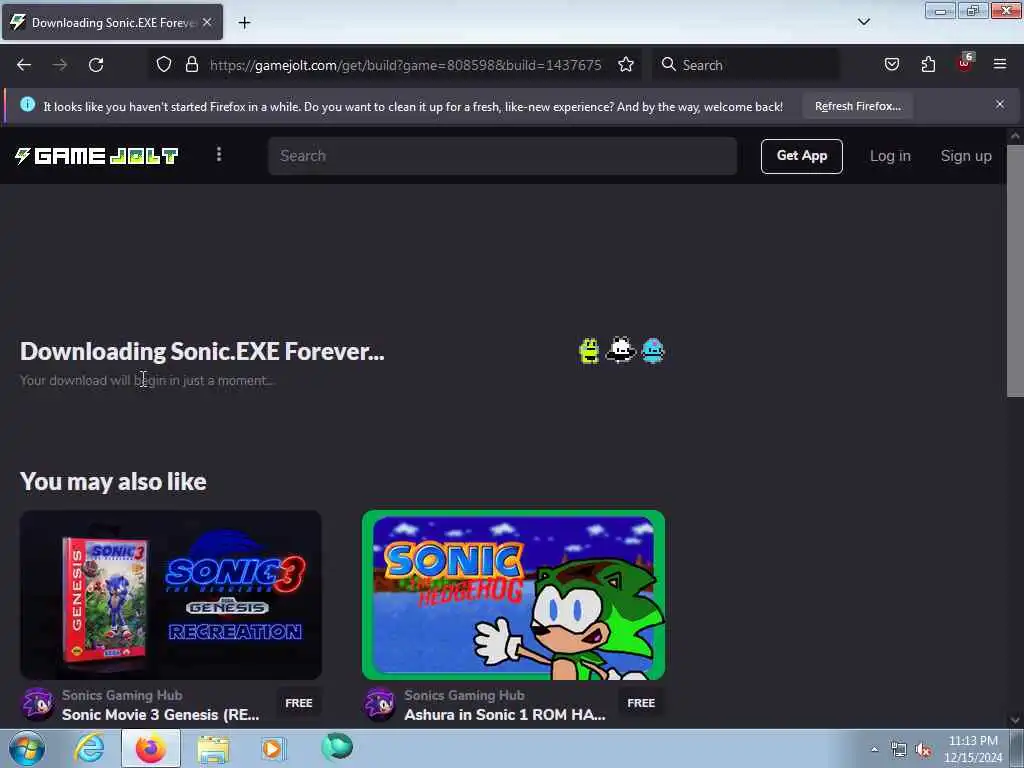Click FREE badge on Ashura card
Image resolution: width=1024 pixels, height=768 pixels.
[641, 703]
